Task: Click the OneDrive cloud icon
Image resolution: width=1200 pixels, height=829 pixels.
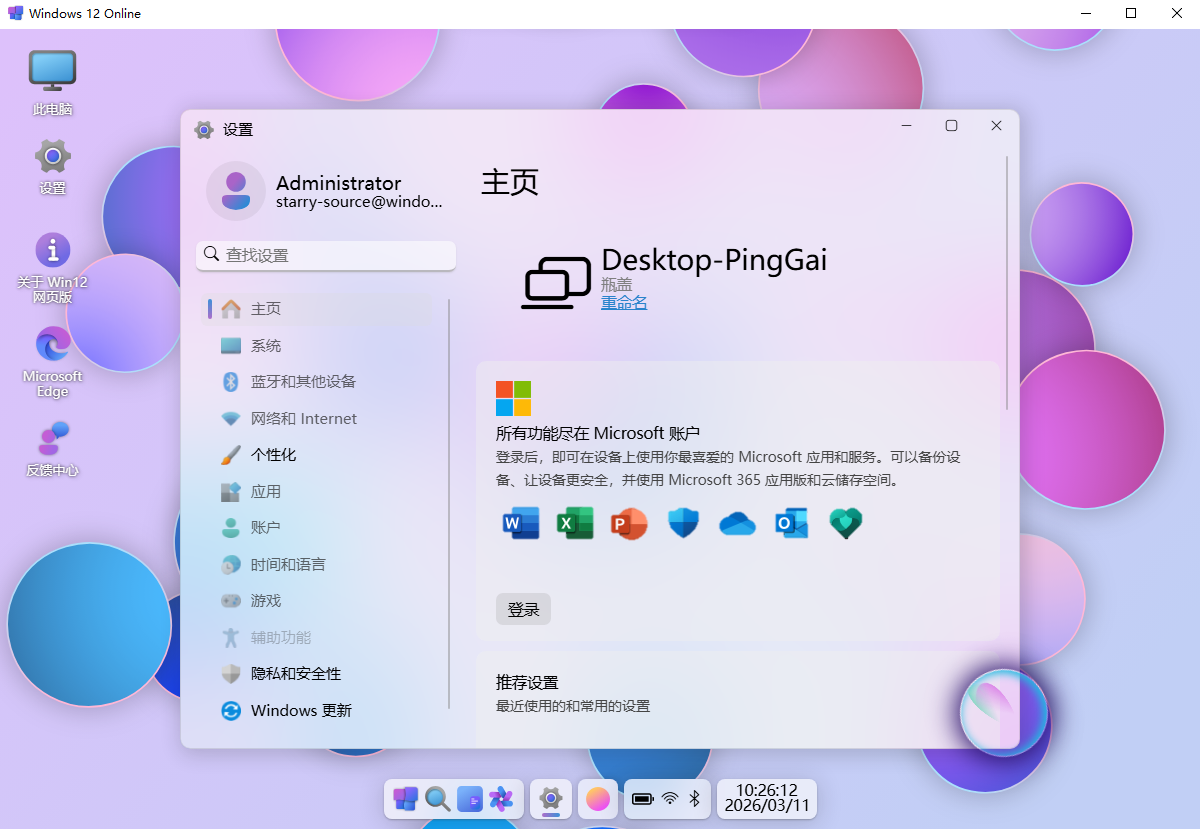Action: click(x=737, y=523)
